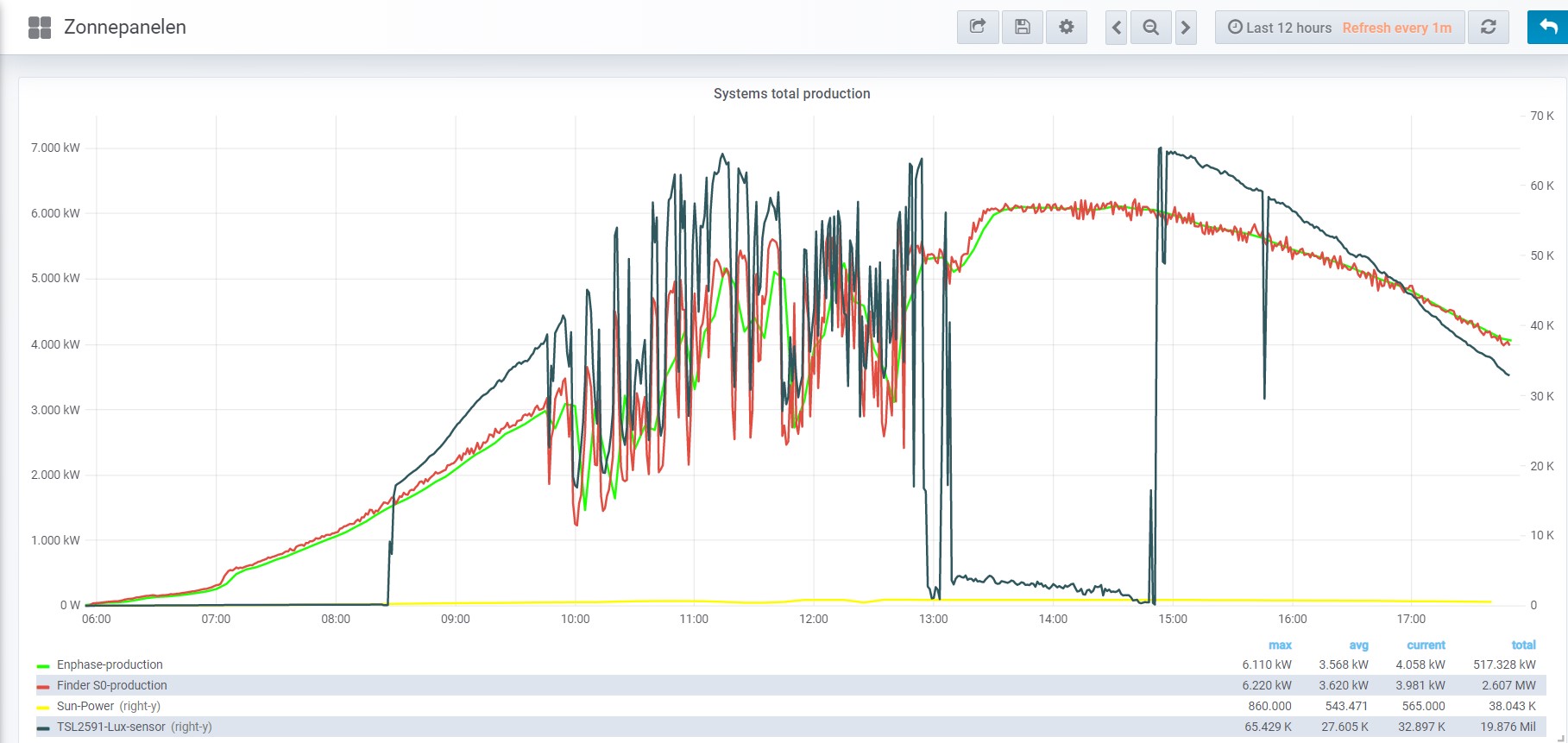Toggle the Sun-Power series
This screenshot has height=743, width=1568.
85,706
